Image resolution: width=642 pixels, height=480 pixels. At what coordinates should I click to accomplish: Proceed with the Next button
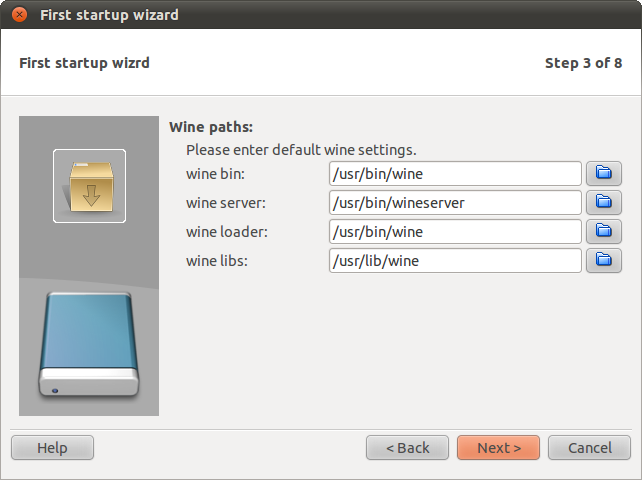pyautogui.click(x=498, y=448)
